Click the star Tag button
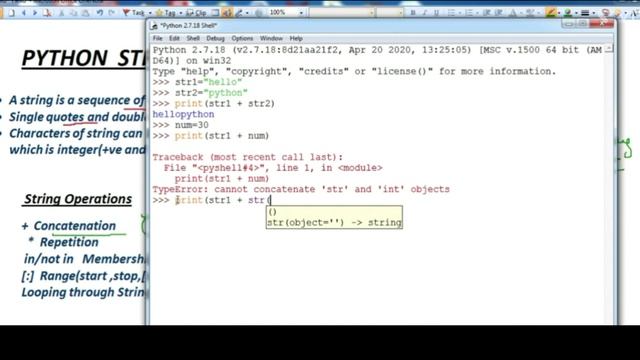The height and width of the screenshot is (360, 640). (165, 13)
